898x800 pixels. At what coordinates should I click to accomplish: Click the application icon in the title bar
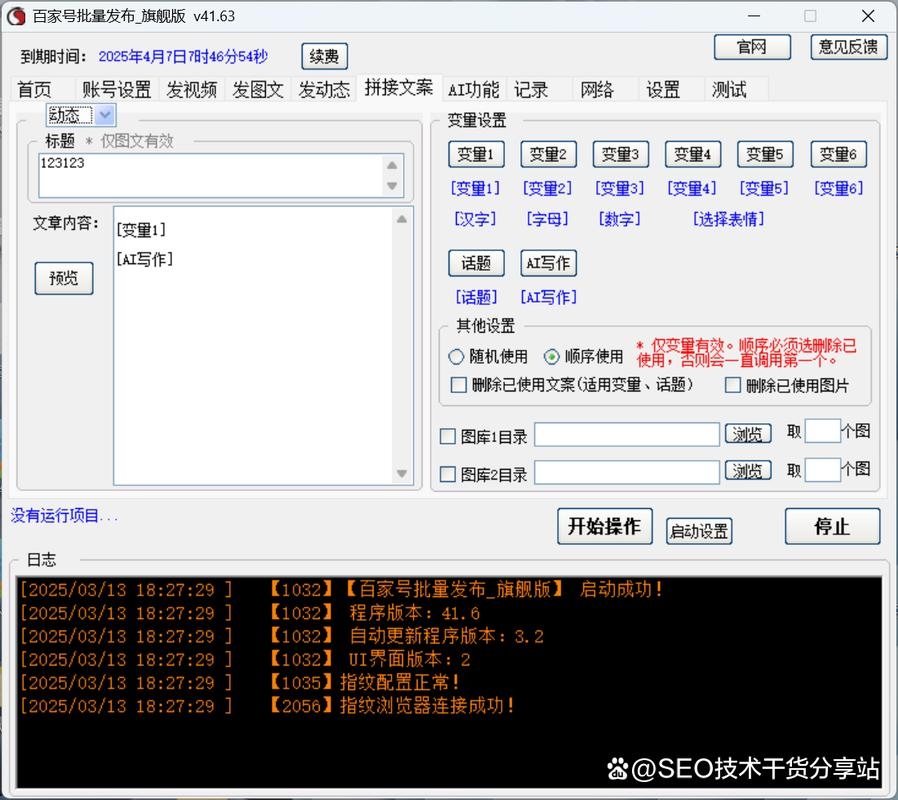pos(17,16)
